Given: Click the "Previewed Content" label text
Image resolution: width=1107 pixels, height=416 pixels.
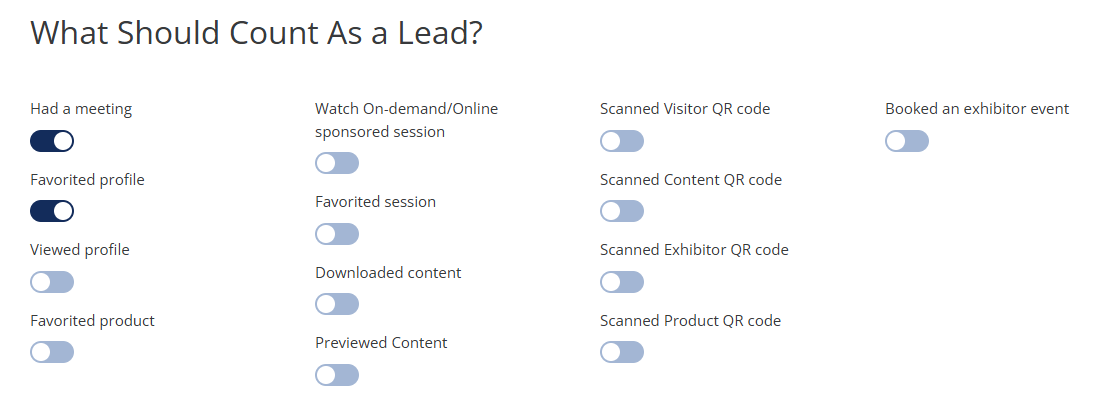Looking at the screenshot, I should [x=381, y=343].
